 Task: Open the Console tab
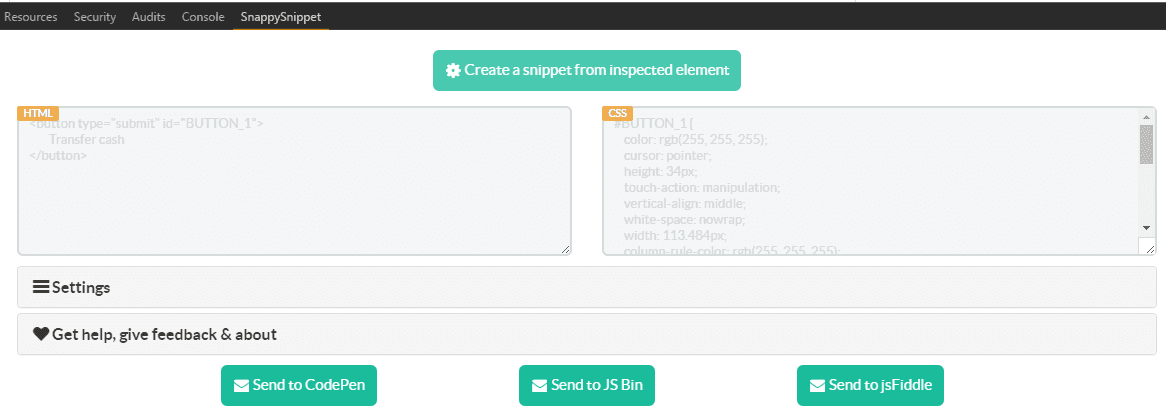203,17
